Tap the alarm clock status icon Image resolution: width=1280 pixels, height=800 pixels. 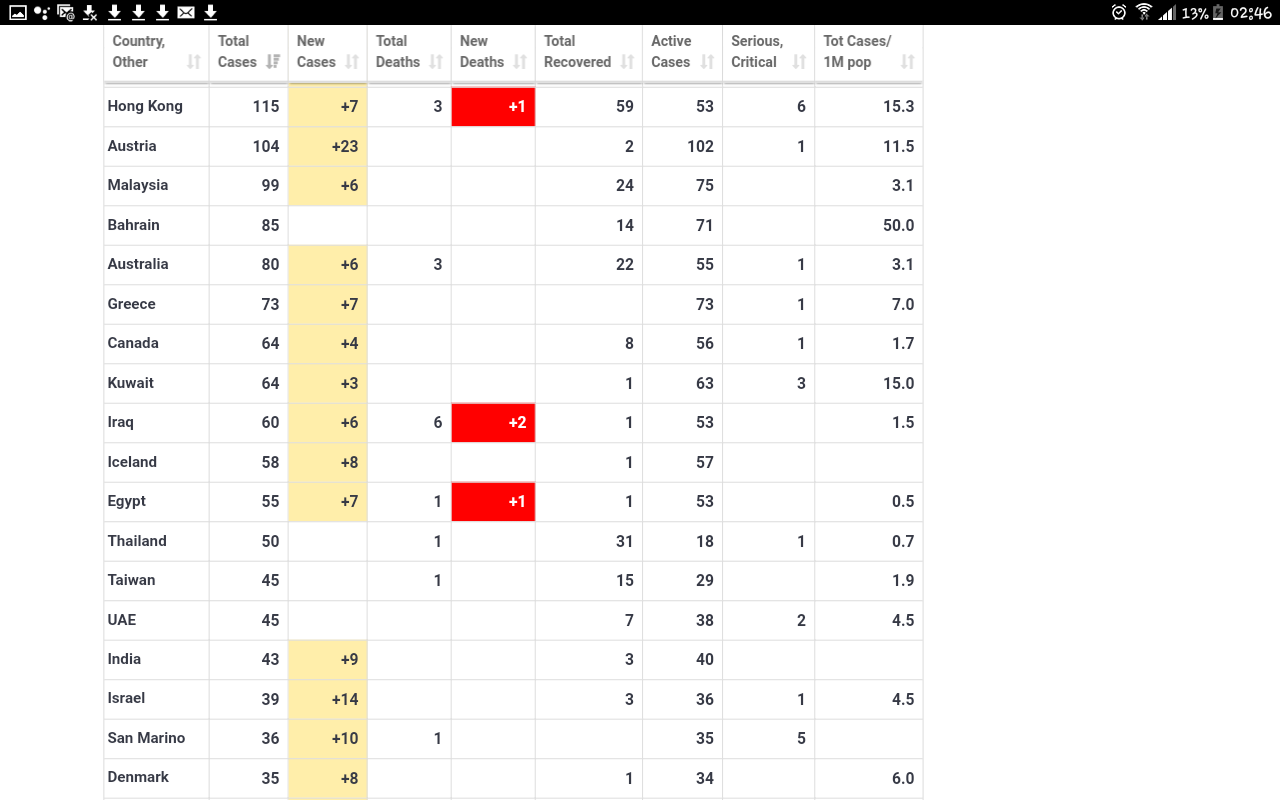point(1119,13)
